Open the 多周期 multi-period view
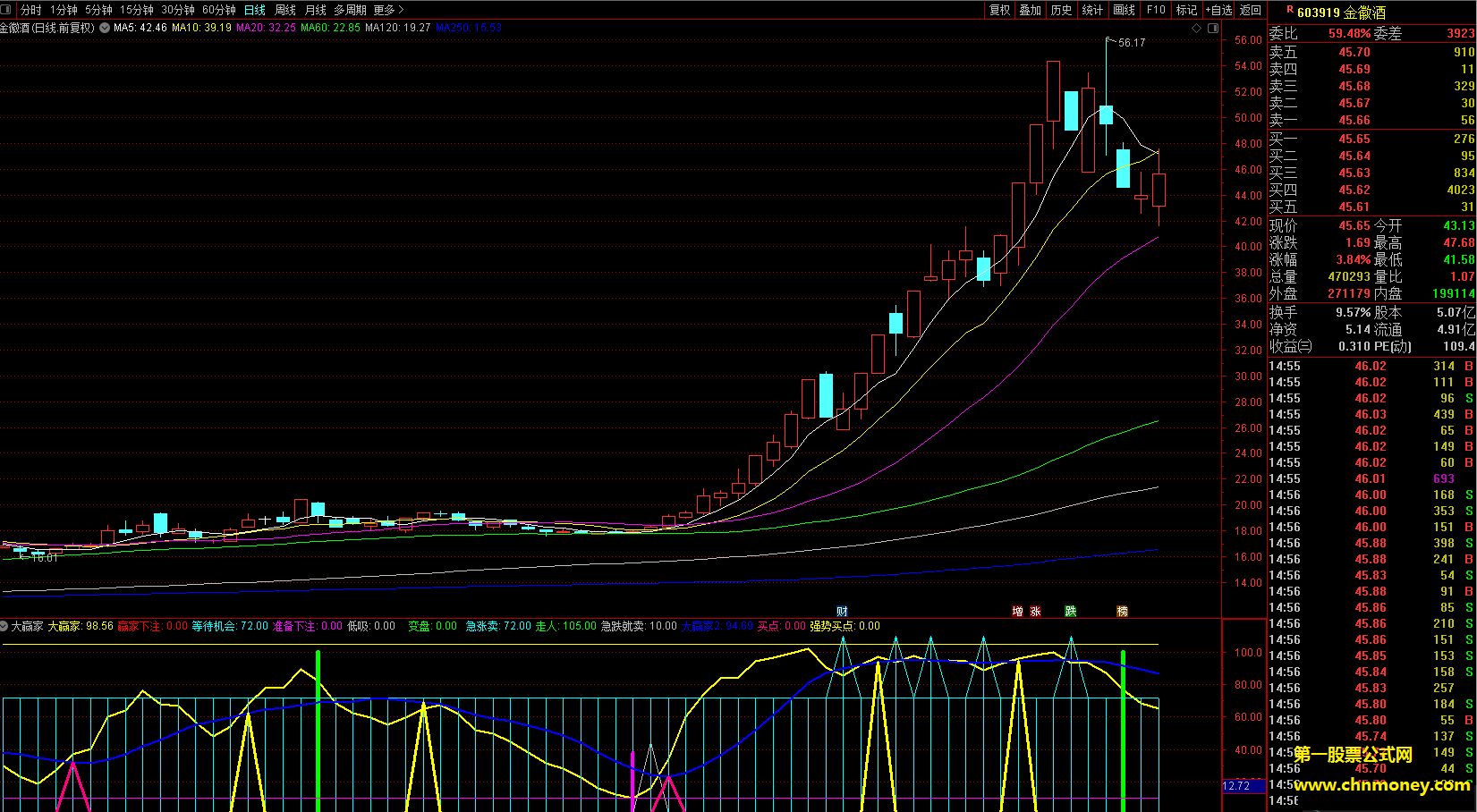Viewport: 1477px width, 812px height. (350, 10)
